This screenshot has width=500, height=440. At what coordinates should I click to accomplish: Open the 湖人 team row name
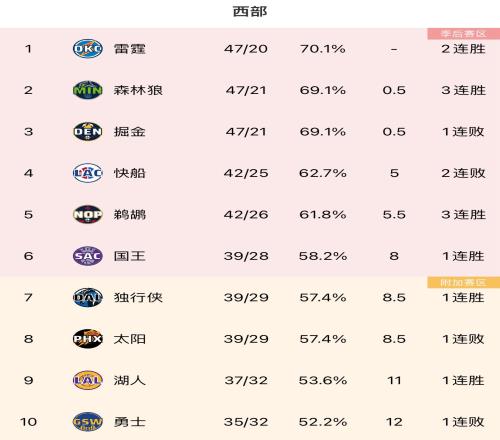130,380
